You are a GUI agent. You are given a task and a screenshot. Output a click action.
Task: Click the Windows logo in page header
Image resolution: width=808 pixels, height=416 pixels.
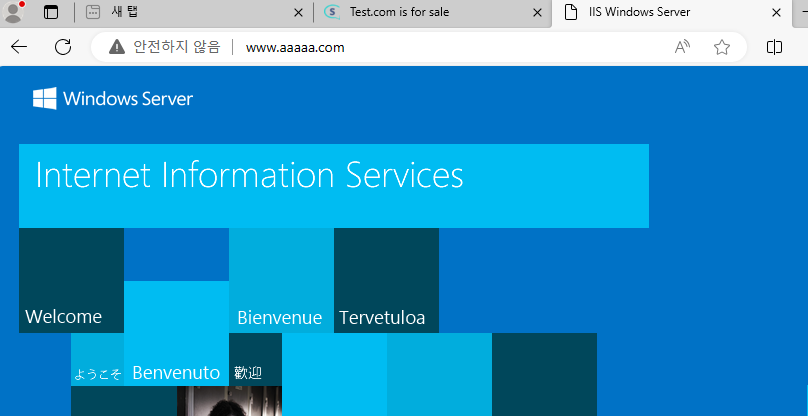(45, 98)
